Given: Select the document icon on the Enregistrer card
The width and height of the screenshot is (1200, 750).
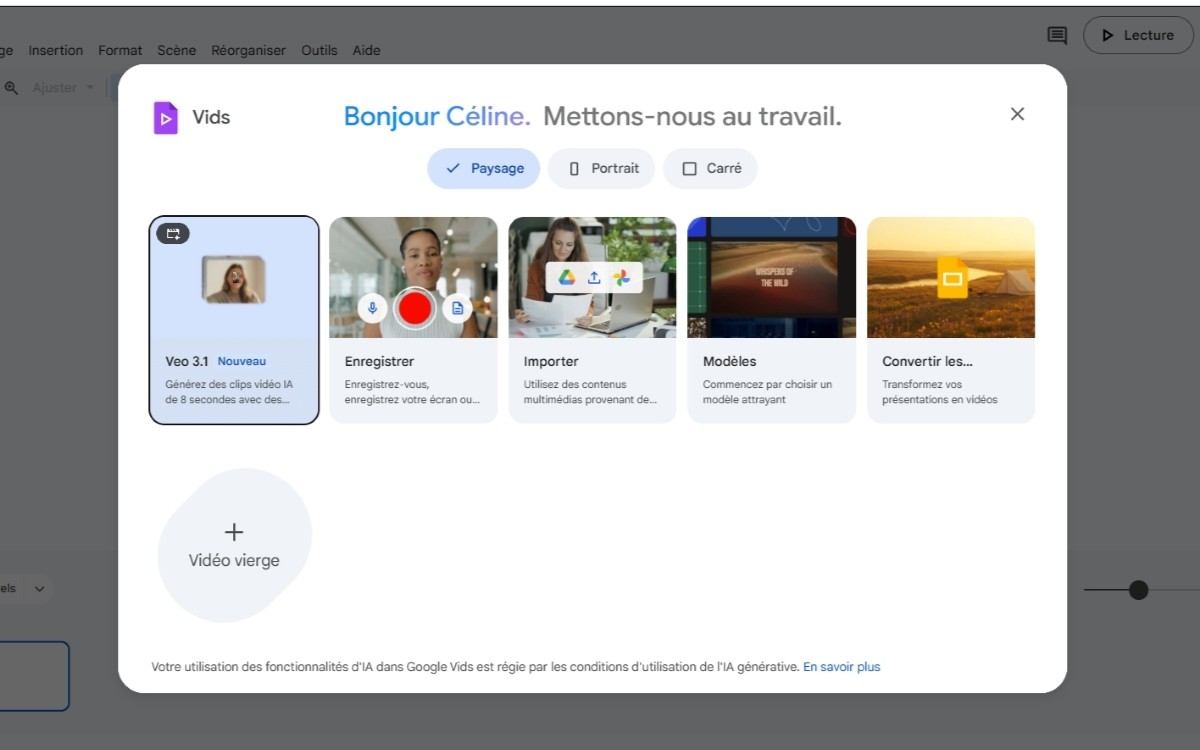Looking at the screenshot, I should pyautogui.click(x=458, y=309).
